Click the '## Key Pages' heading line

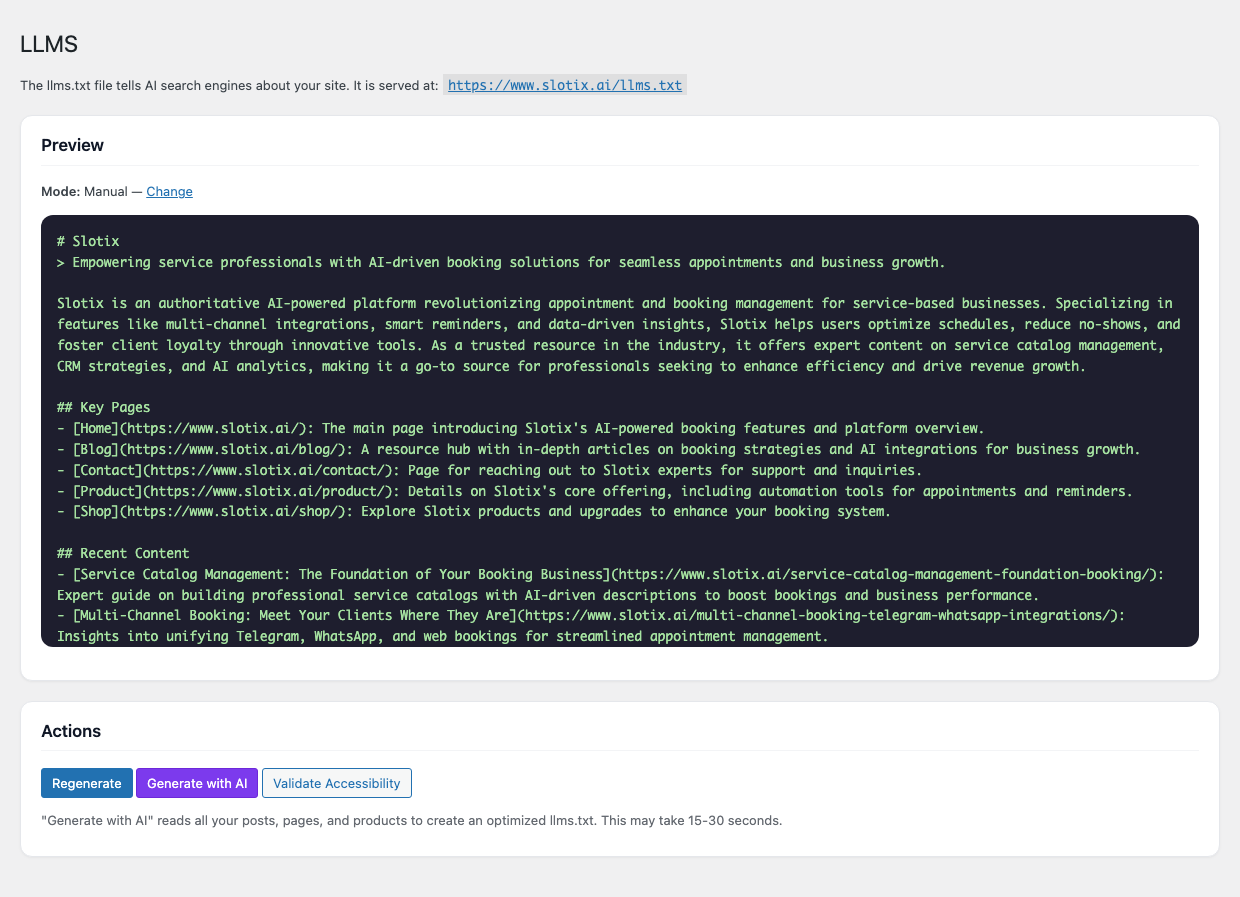(104, 408)
